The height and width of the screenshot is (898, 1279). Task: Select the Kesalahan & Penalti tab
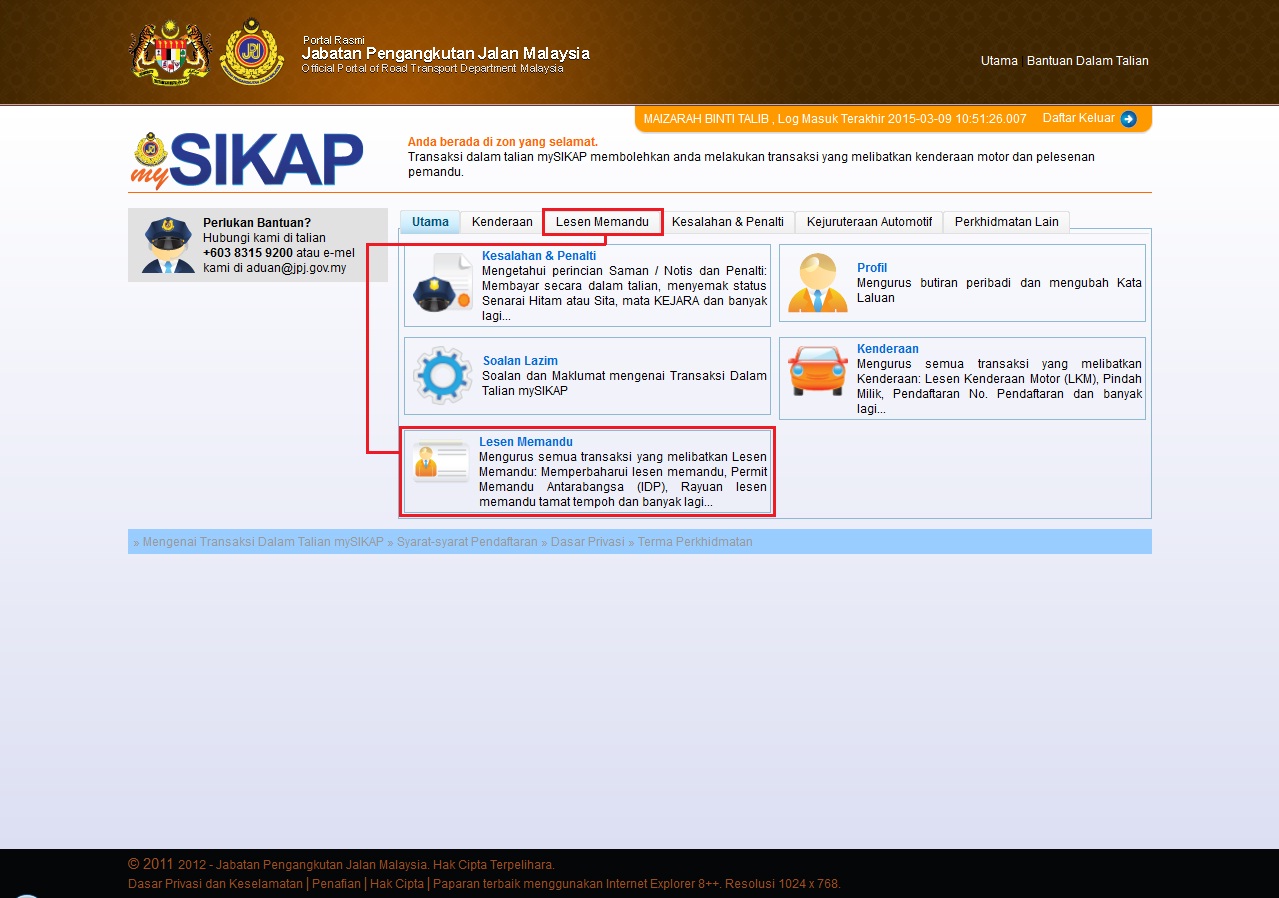pyautogui.click(x=727, y=222)
